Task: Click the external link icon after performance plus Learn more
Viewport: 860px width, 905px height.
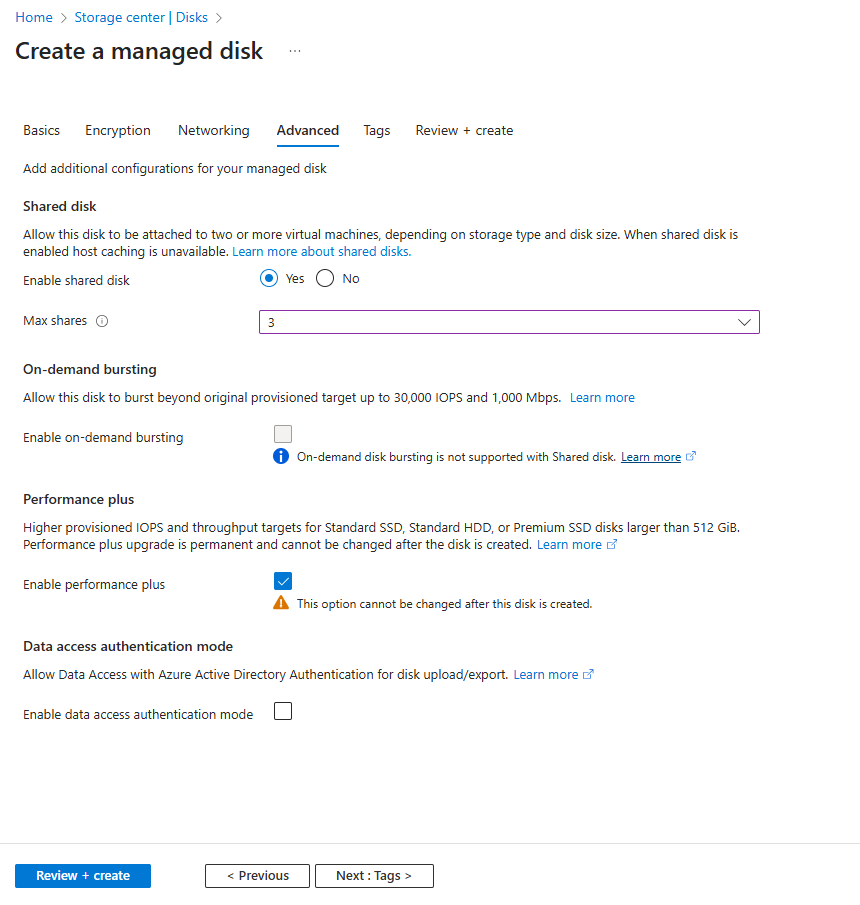Action: click(609, 544)
